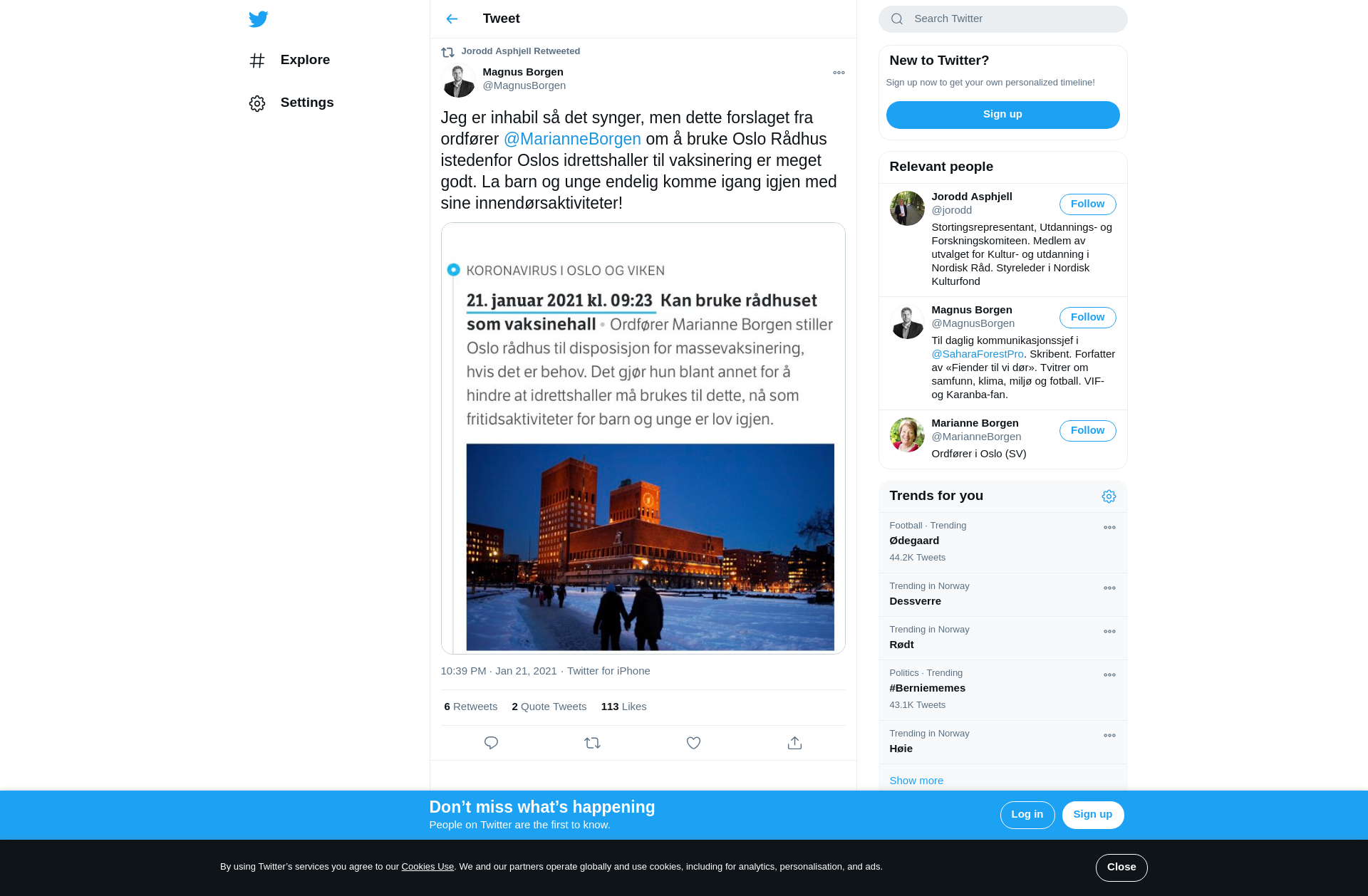Reply to the tweet with comment icon
This screenshot has width=1368, height=896.
[x=491, y=743]
